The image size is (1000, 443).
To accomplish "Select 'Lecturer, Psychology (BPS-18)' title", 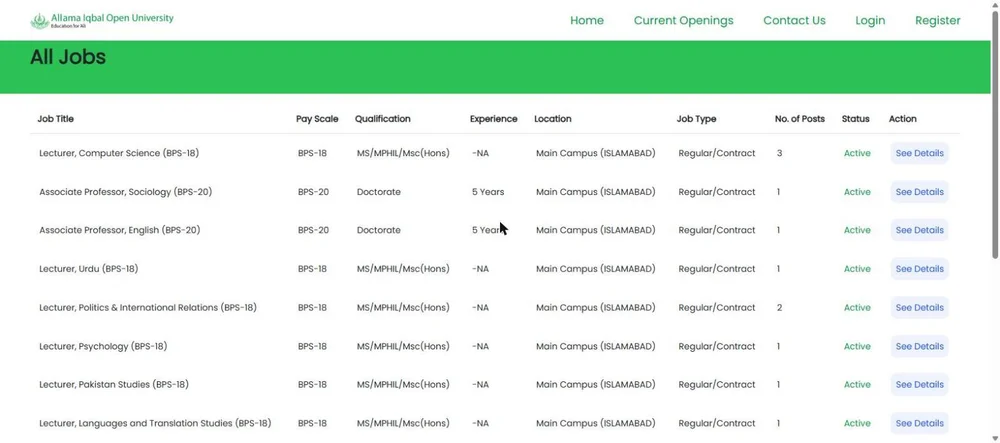I will pyautogui.click(x=103, y=346).
